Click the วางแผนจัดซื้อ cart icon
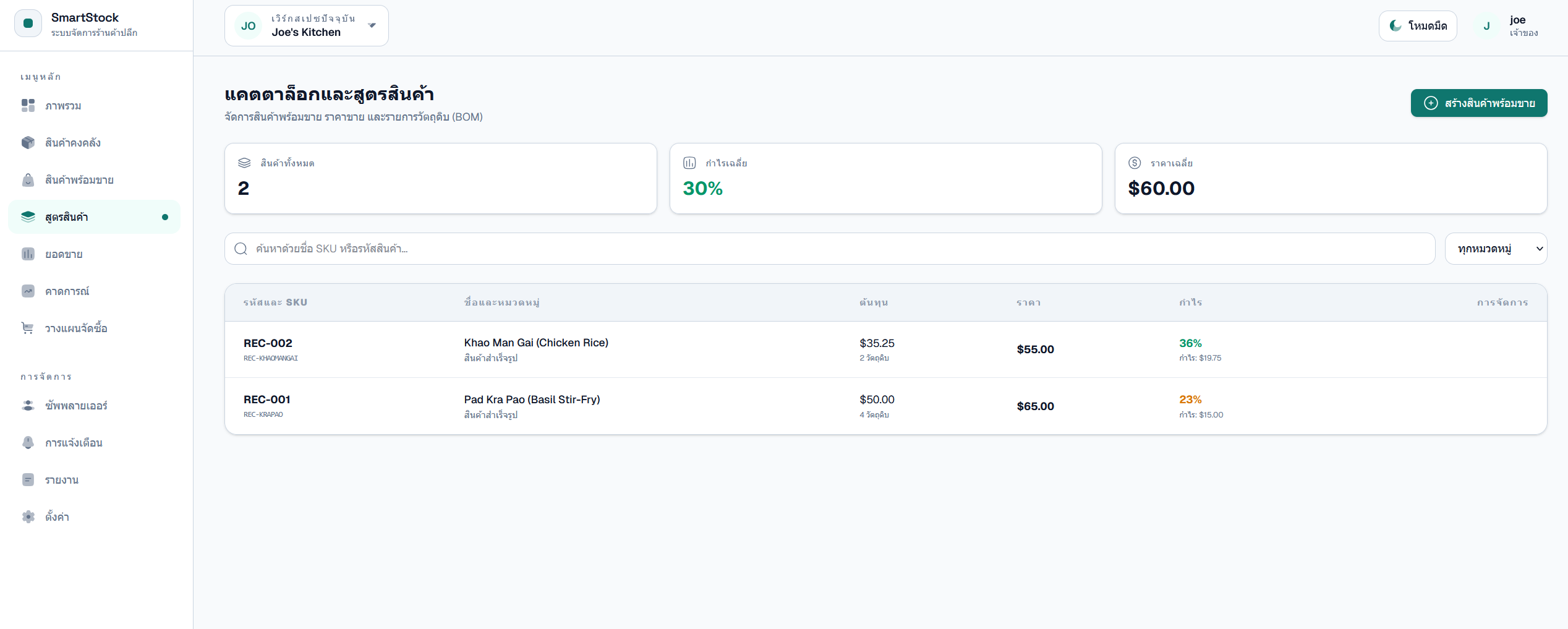Screen dimensions: 1568x629 (x=28, y=328)
